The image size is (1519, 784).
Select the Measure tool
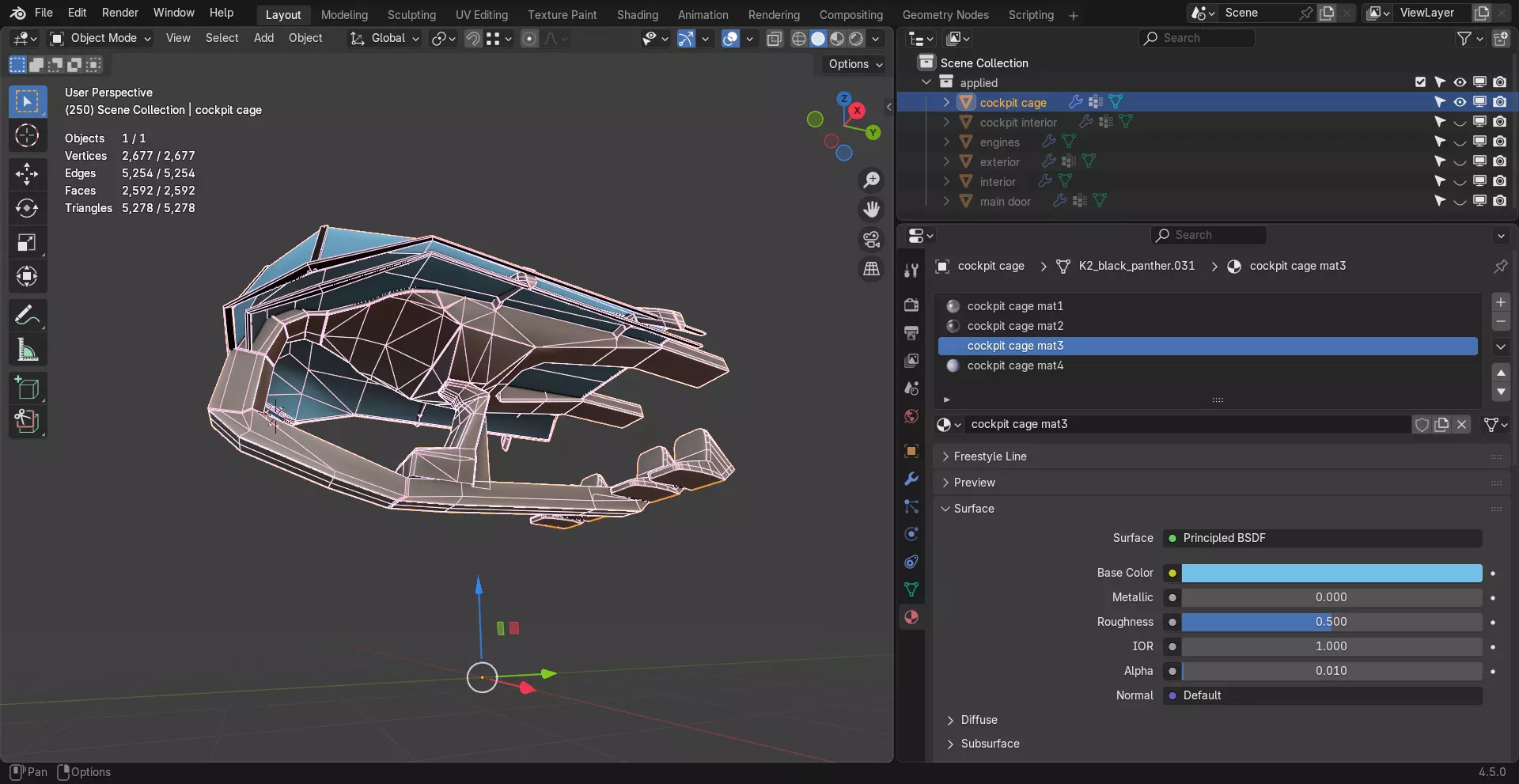point(27,350)
